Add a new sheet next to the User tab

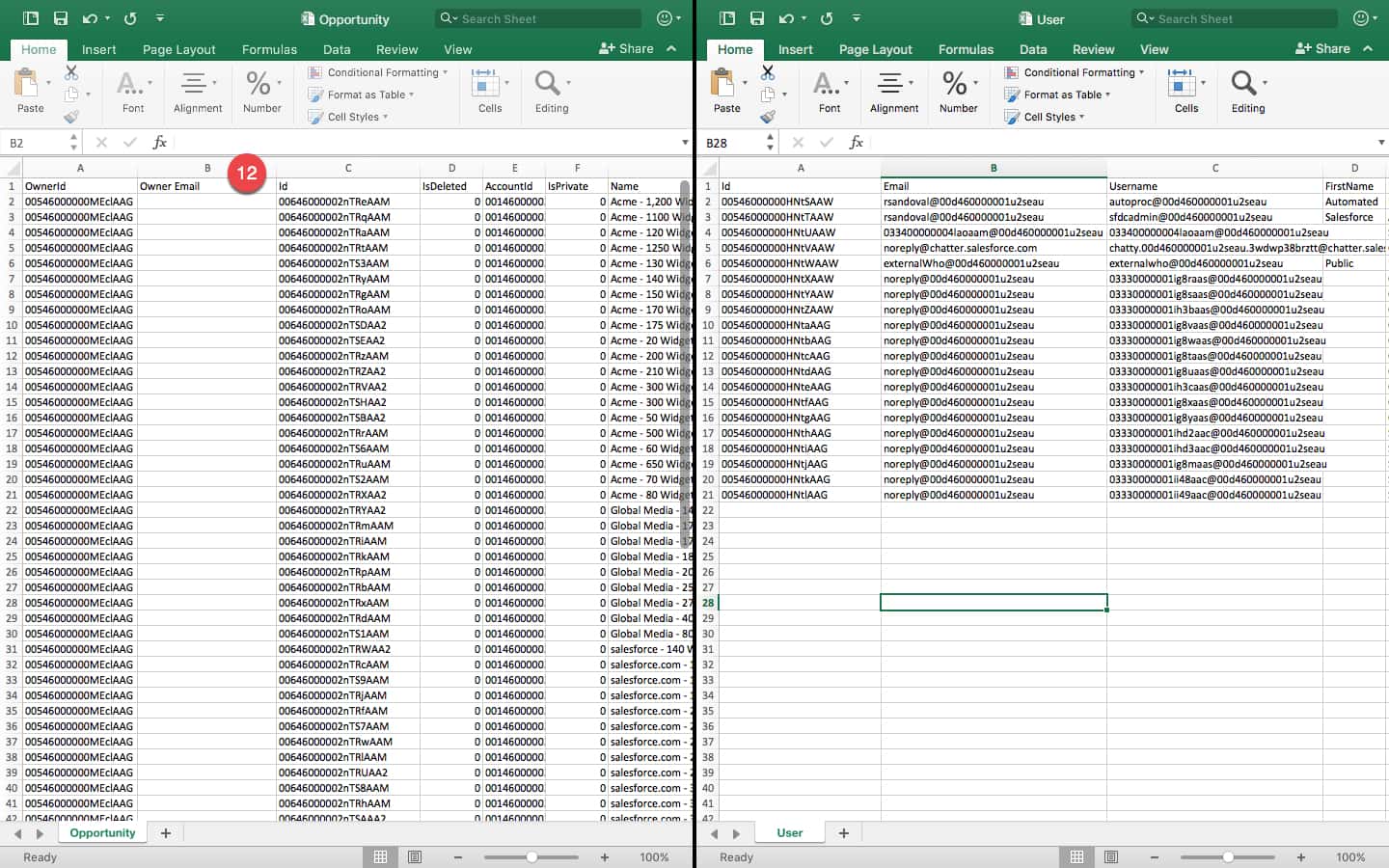844,833
